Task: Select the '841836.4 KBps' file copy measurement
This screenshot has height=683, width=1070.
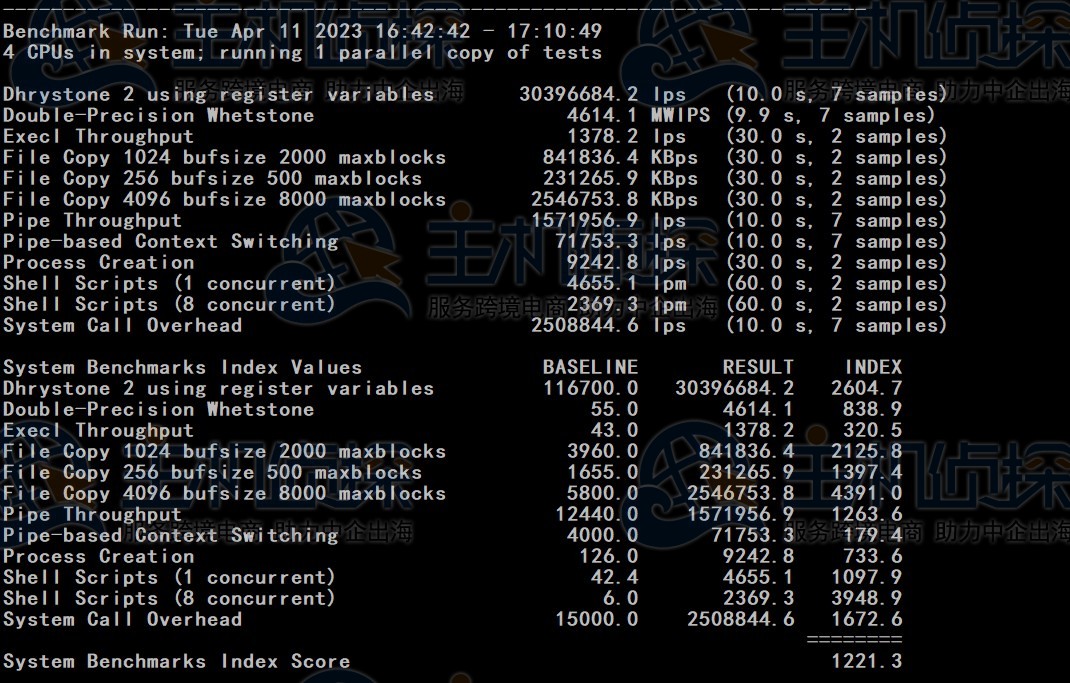Action: [x=620, y=158]
